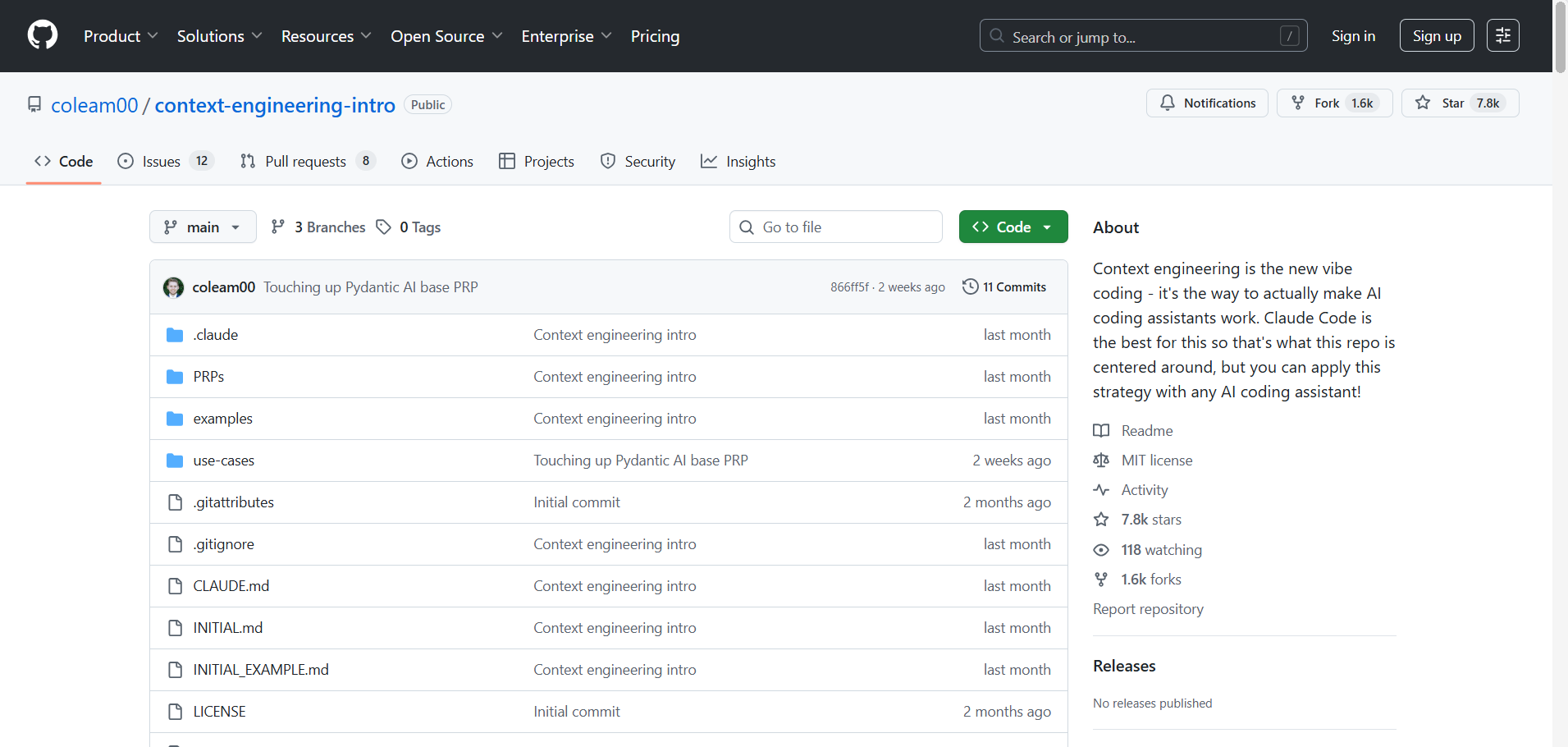
Task: Click the .claude folder icon
Action: coord(175,335)
